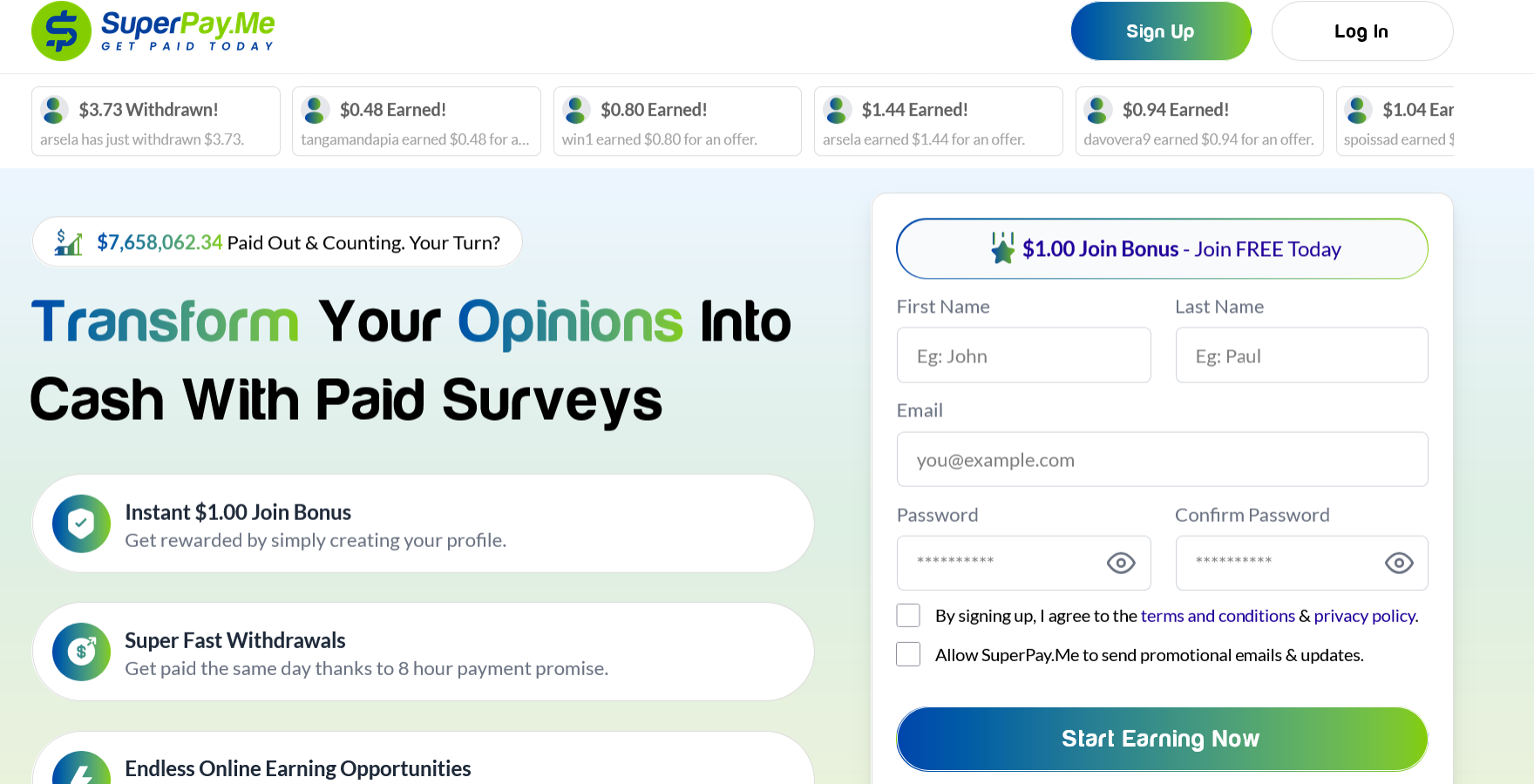Open the privacy policy link
Image resolution: width=1534 pixels, height=784 pixels.
(x=1364, y=616)
